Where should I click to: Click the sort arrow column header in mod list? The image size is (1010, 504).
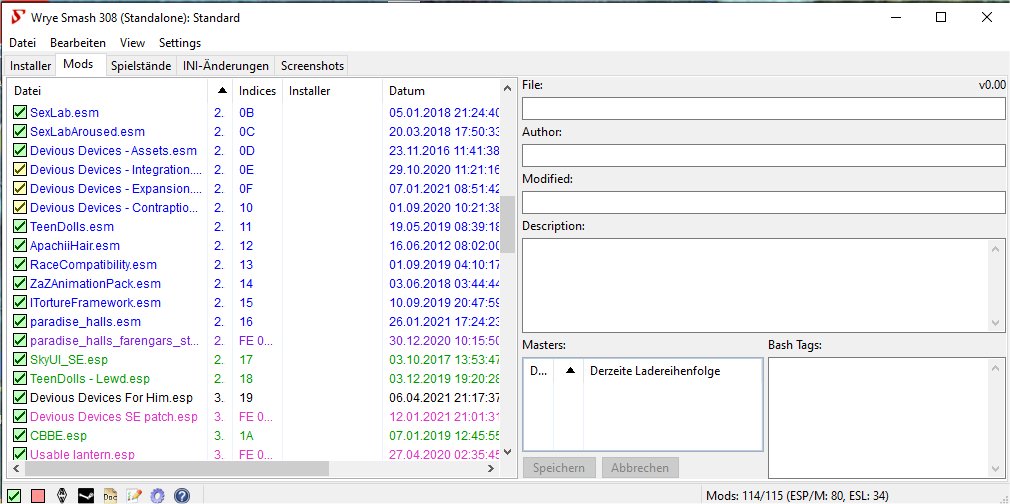pyautogui.click(x=220, y=91)
